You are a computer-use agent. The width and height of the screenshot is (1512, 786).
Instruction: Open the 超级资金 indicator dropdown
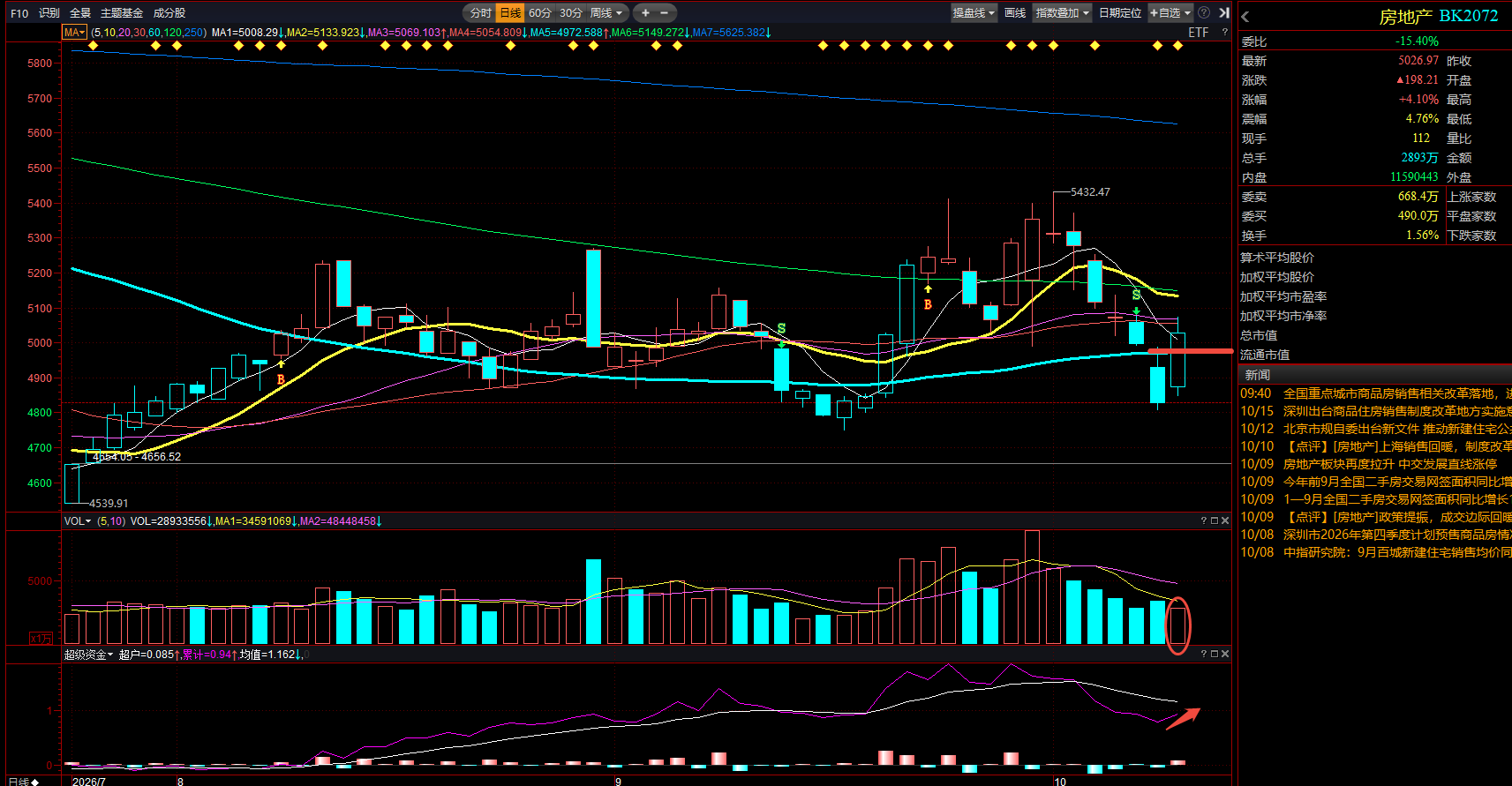click(x=88, y=654)
